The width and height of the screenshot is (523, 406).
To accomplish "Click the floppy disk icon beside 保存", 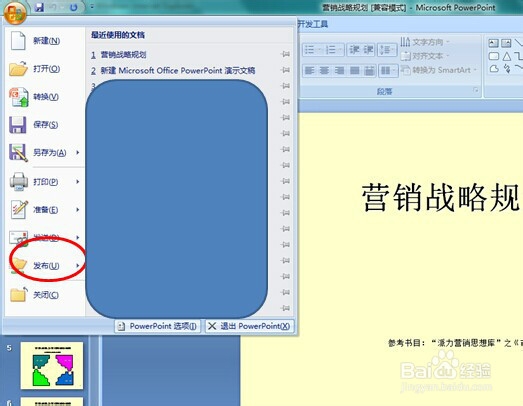I will click(18, 125).
